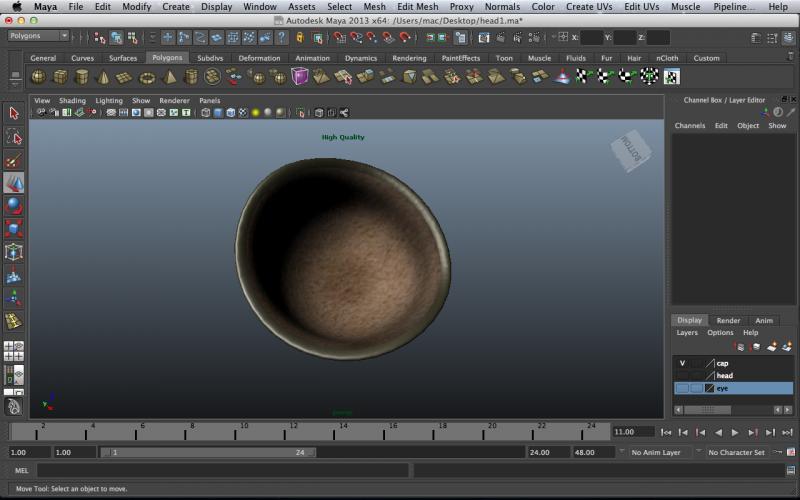
Task: Switch to the Render layer tab
Action: point(728,320)
